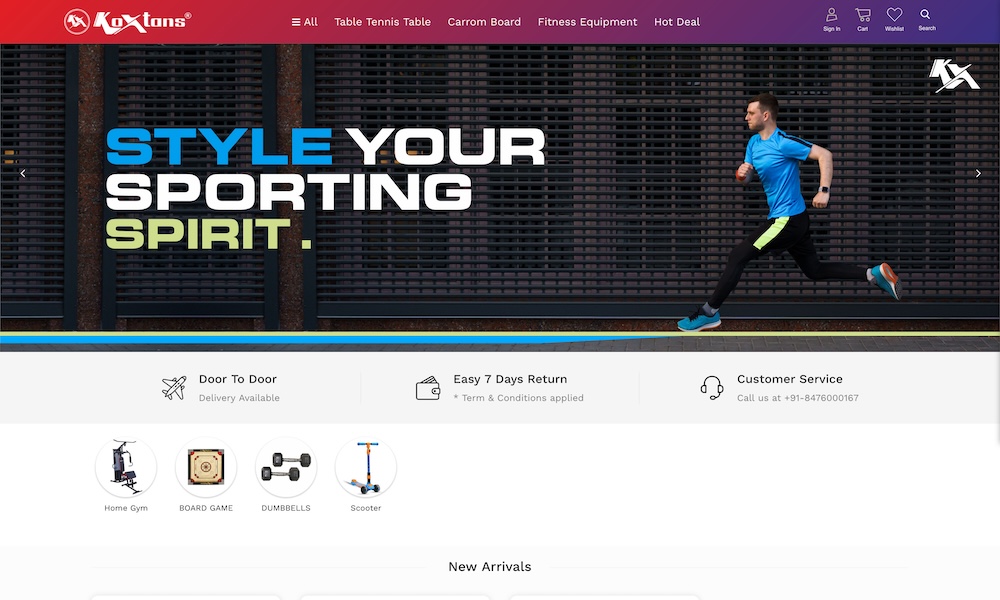Open the Carrom Board menu item
Viewport: 1000px width, 600px height.
[484, 22]
